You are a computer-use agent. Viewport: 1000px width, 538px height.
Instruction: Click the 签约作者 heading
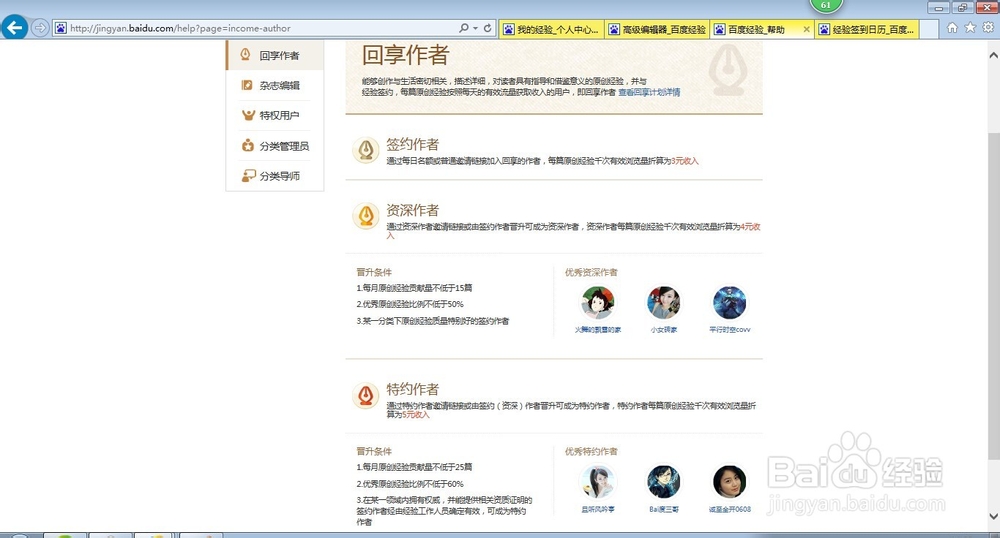(x=412, y=144)
